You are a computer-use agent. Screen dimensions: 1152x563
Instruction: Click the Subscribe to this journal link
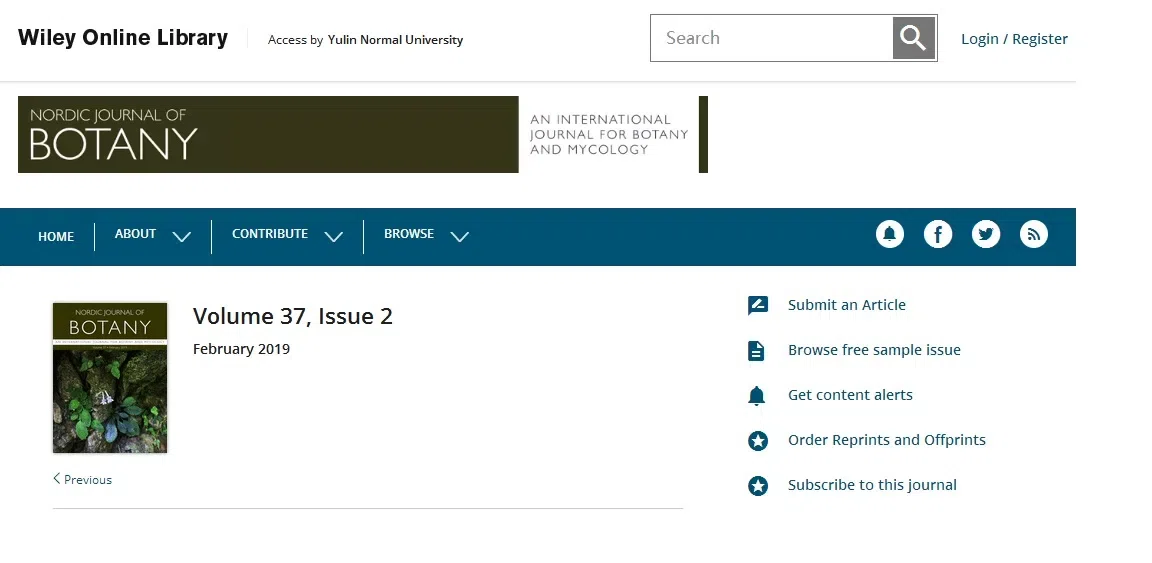coord(872,485)
